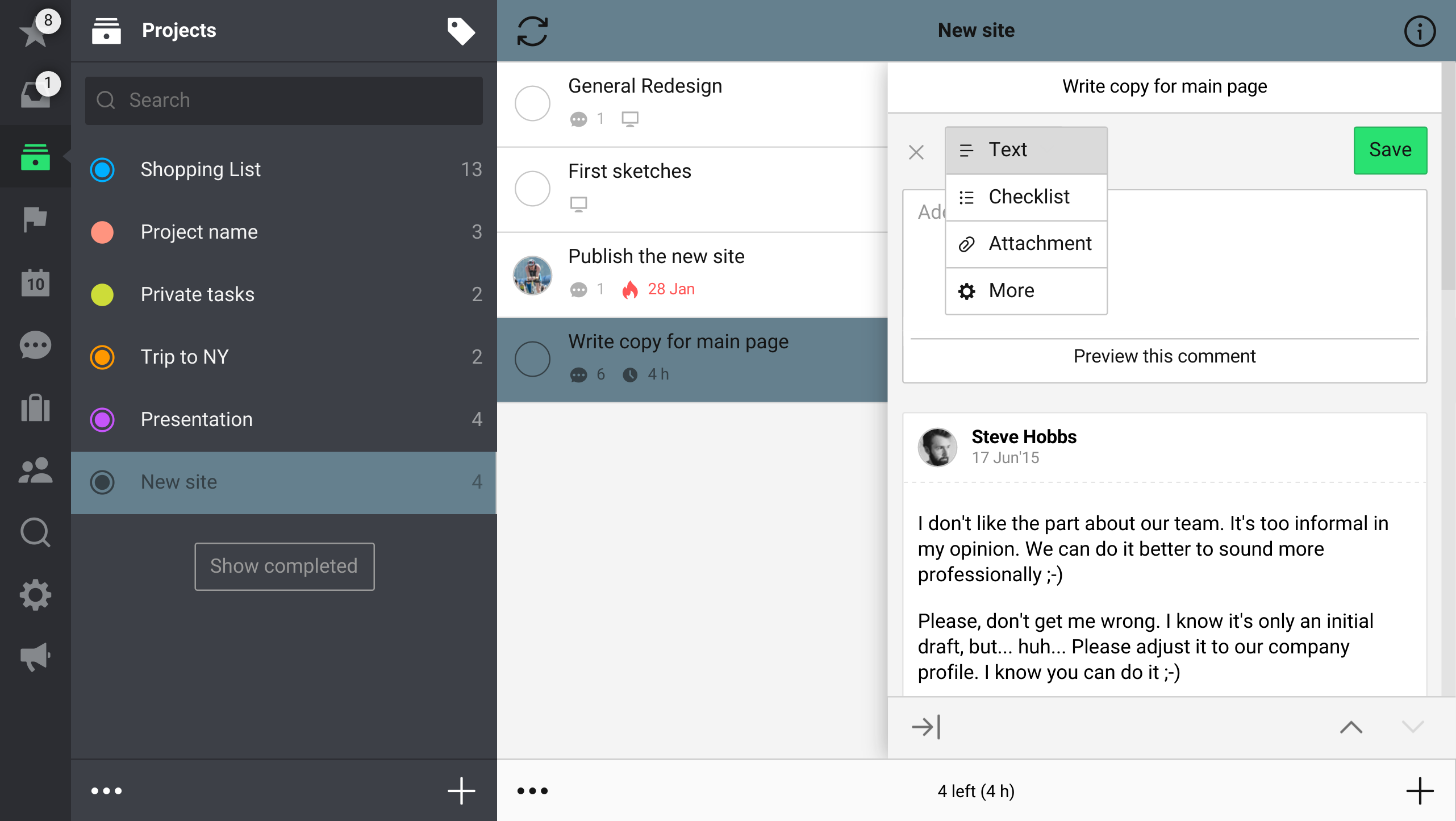This screenshot has width=1456, height=821.
Task: Click the purple color dot of Presentation
Action: [102, 419]
